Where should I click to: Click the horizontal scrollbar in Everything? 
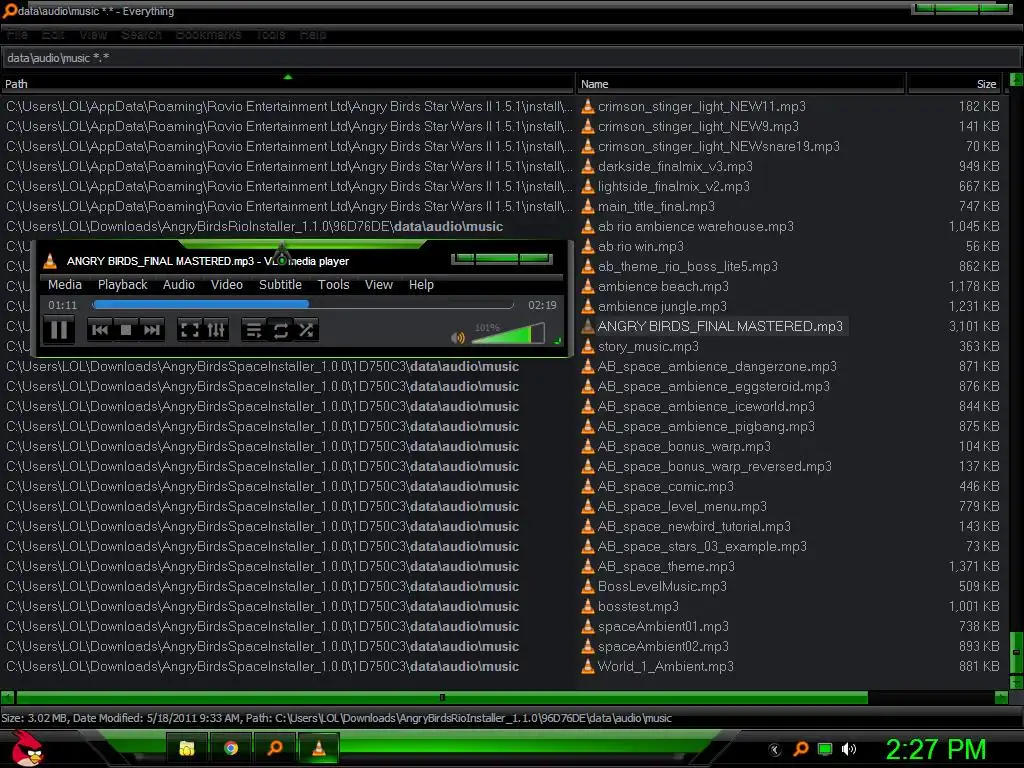click(x=441, y=697)
